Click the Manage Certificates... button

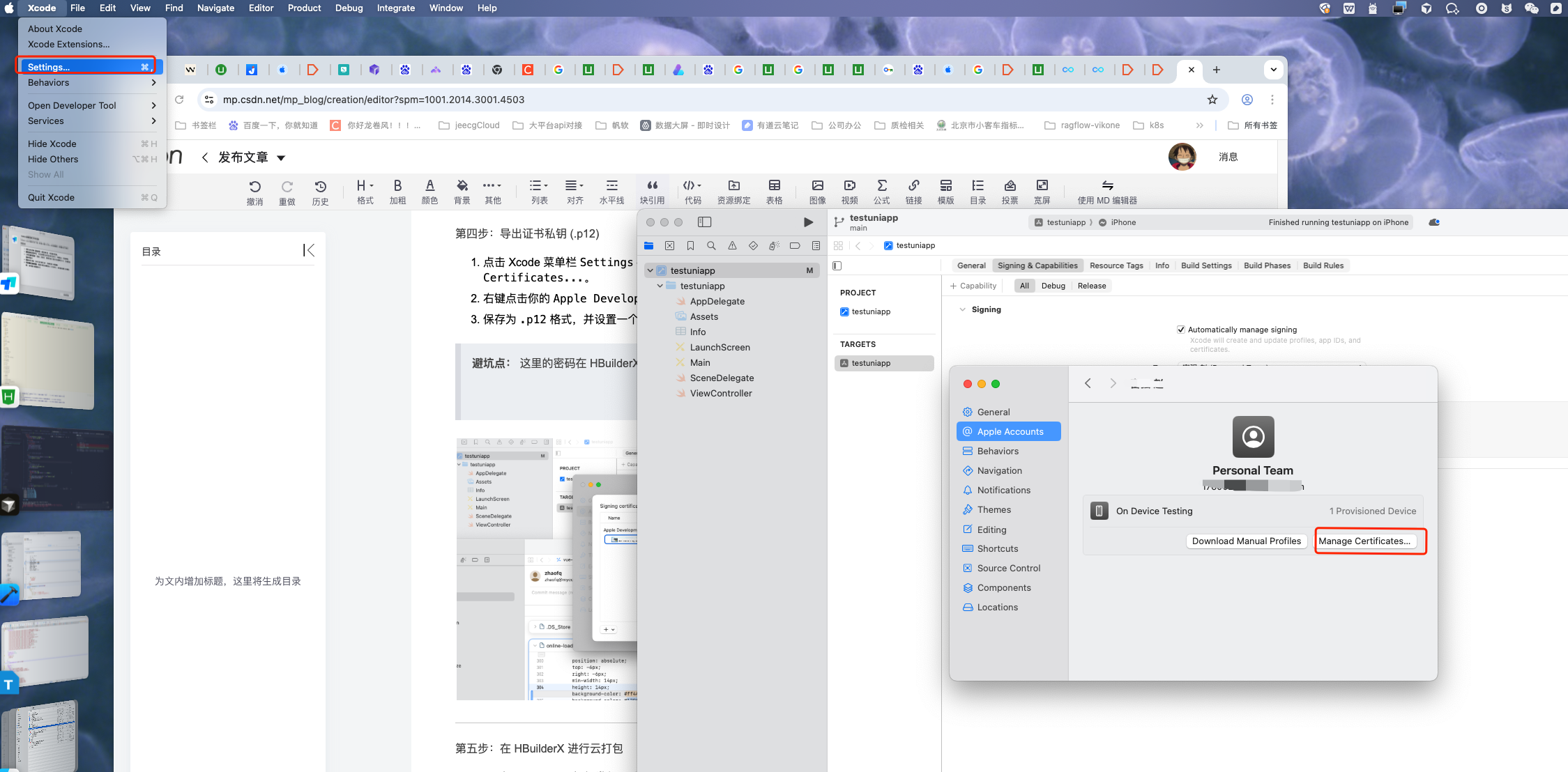[1364, 541]
